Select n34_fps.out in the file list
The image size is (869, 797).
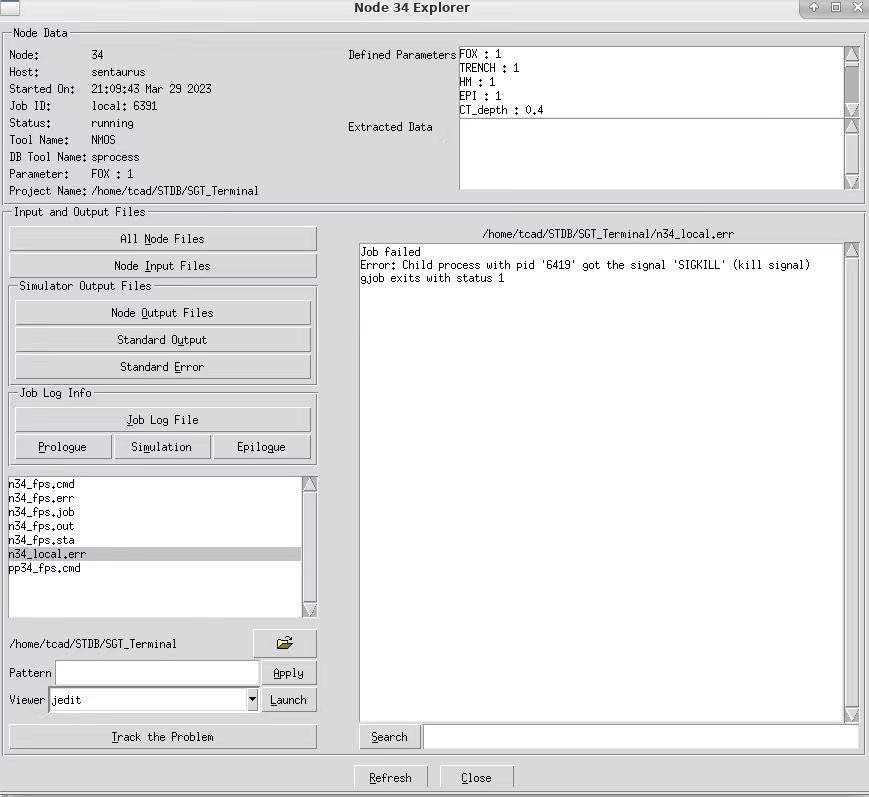click(155, 526)
